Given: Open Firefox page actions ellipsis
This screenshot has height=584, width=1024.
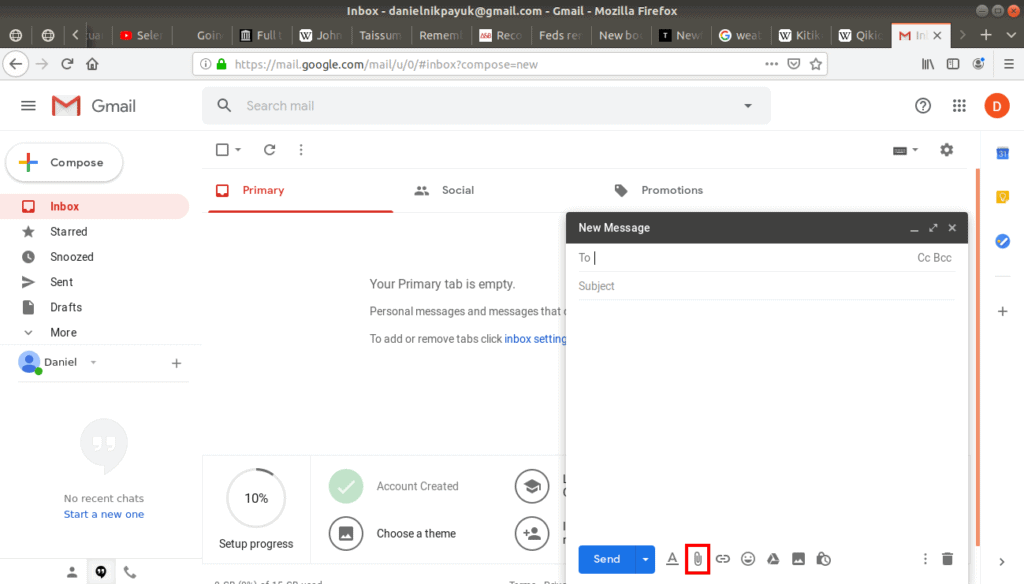Looking at the screenshot, I should pyautogui.click(x=771, y=64).
